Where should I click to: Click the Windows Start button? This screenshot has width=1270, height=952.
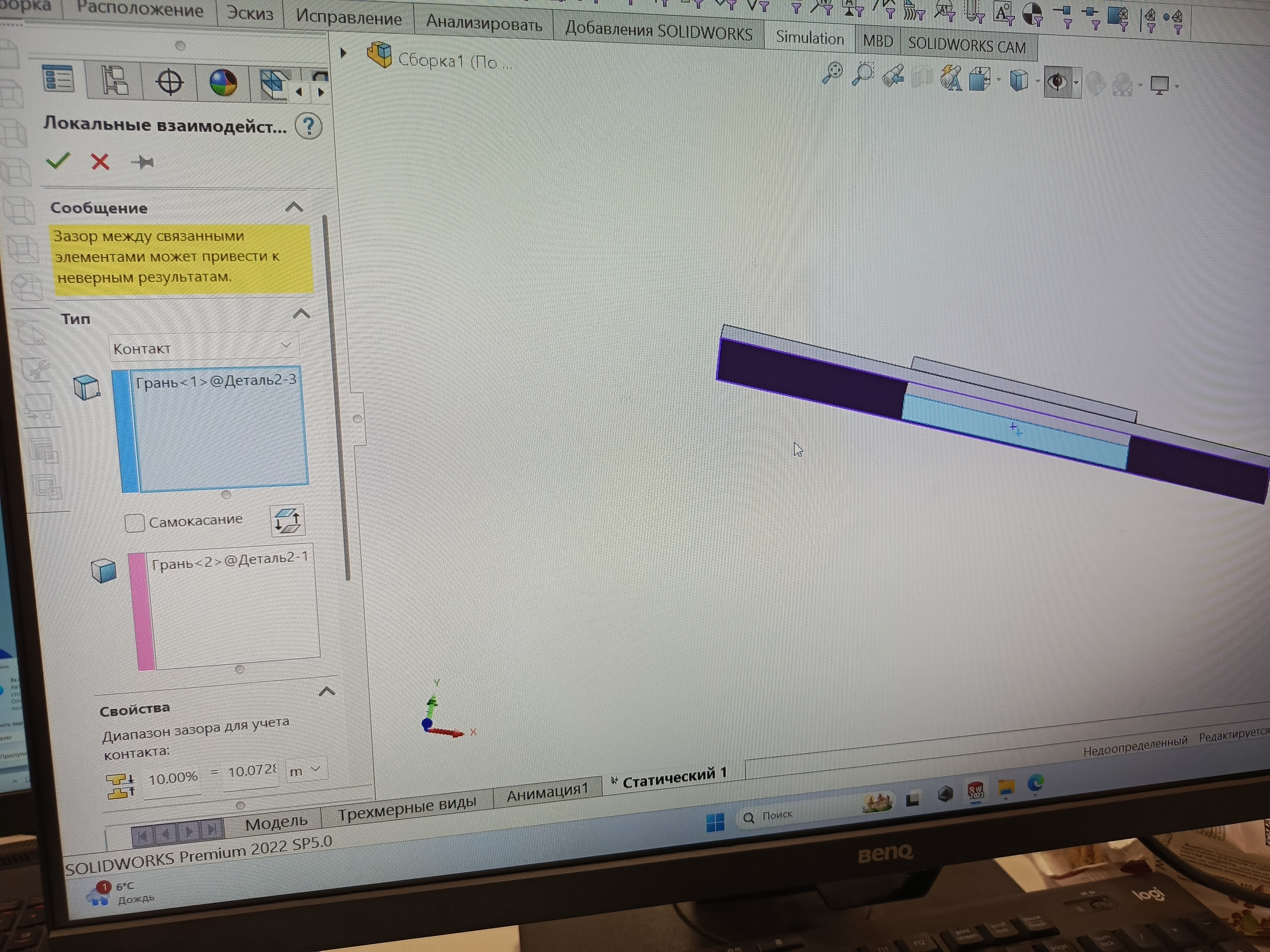(715, 822)
